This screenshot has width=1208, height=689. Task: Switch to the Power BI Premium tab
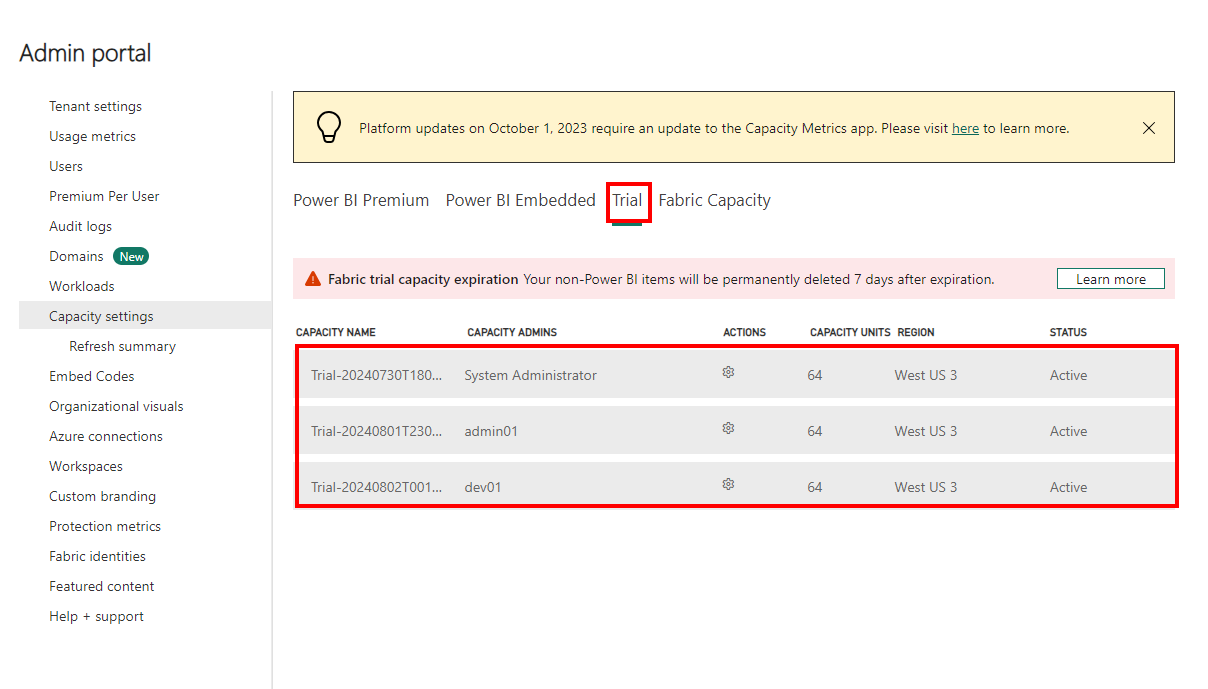pos(361,200)
